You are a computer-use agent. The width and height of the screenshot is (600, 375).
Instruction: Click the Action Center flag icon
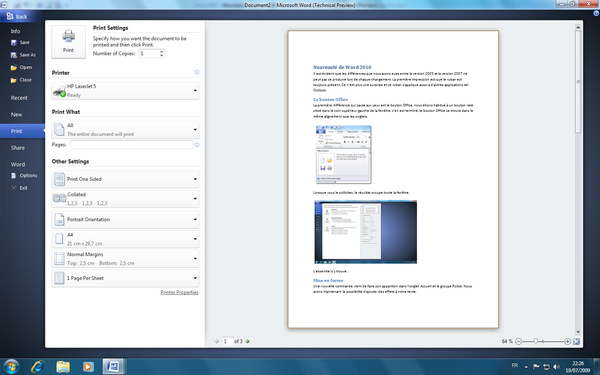pyautogui.click(x=536, y=367)
